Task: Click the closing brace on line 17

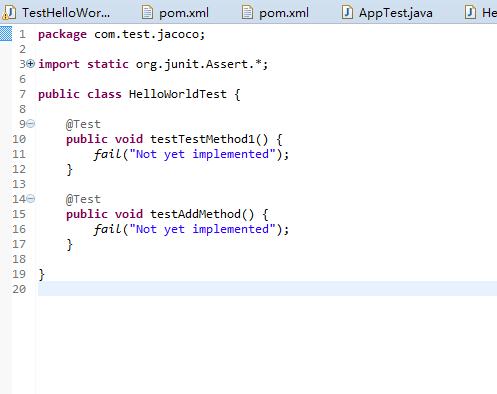Action: pyautogui.click(x=69, y=244)
